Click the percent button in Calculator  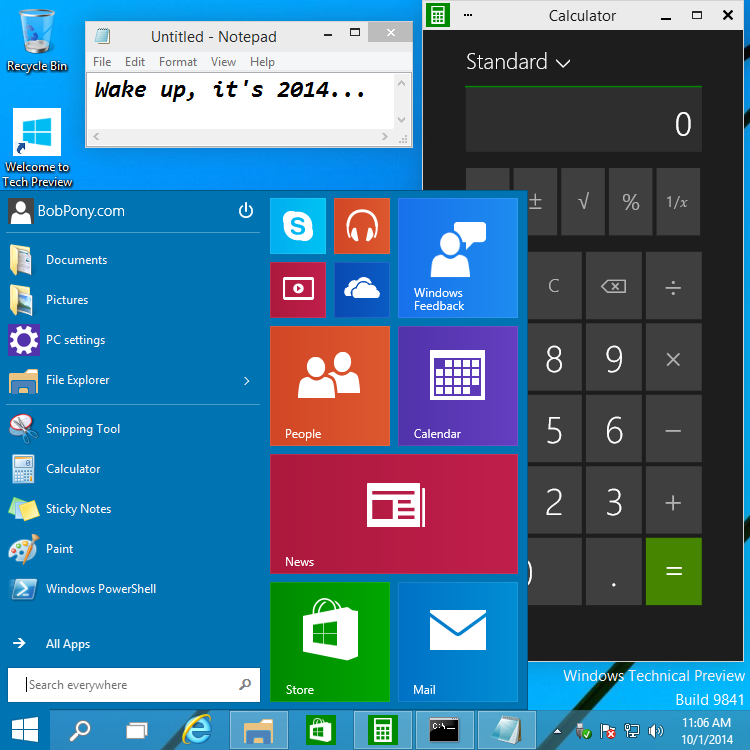tap(630, 201)
